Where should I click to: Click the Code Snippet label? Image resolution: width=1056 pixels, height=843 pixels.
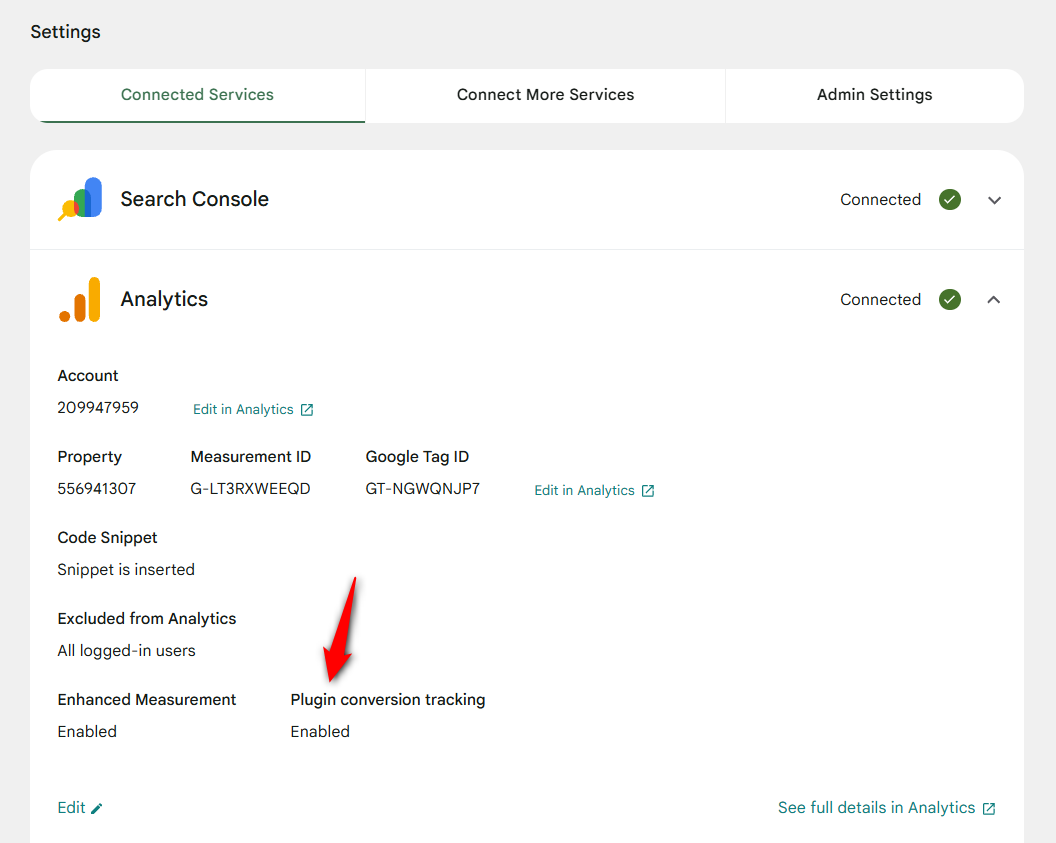(x=107, y=538)
